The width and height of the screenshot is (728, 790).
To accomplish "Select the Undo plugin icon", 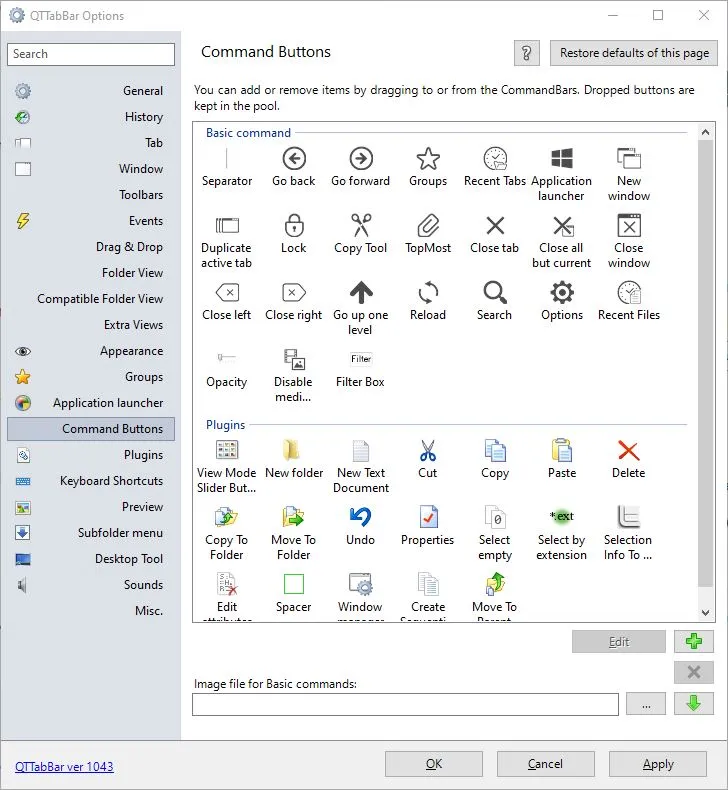I will click(361, 517).
